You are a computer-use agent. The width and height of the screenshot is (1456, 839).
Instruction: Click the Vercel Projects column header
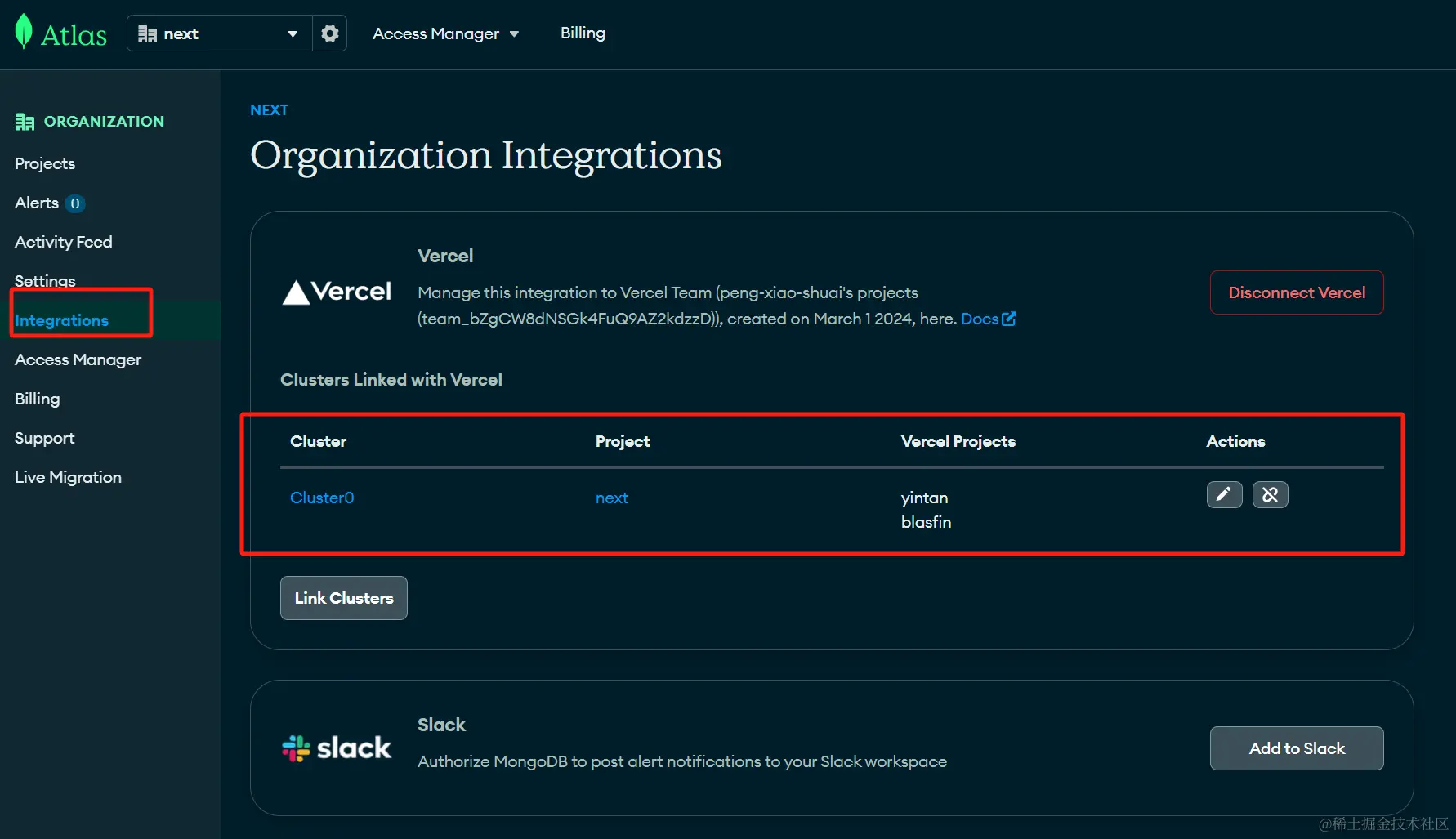[958, 441]
